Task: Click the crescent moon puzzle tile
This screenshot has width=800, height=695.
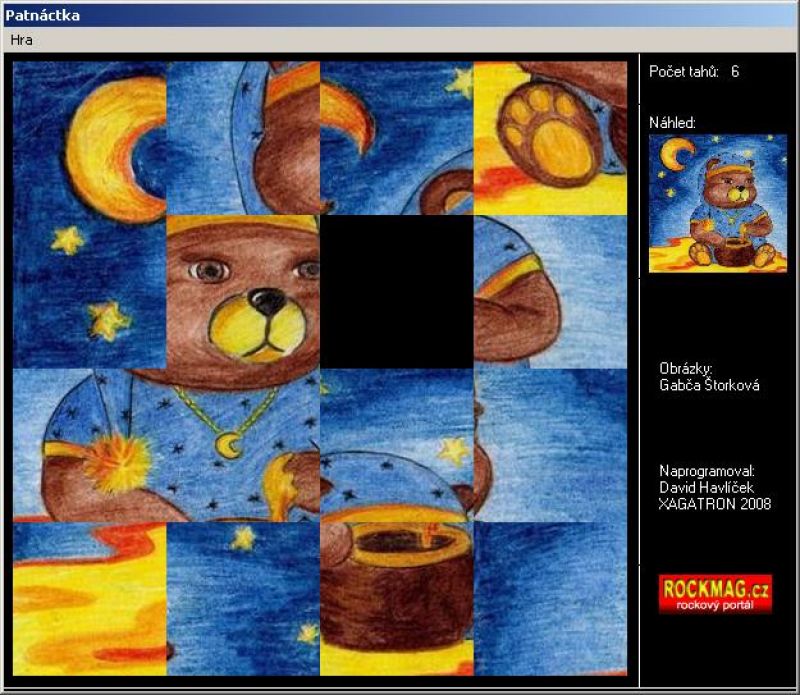Action: click(x=90, y=138)
